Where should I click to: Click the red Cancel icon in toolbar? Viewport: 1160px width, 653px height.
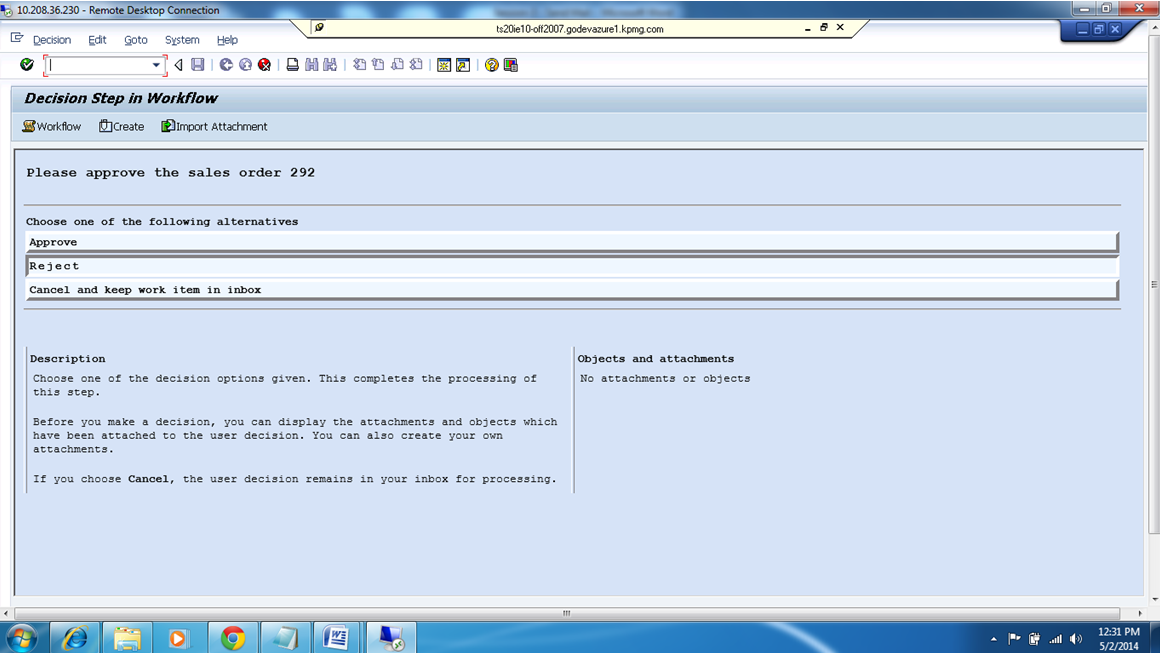tap(263, 64)
